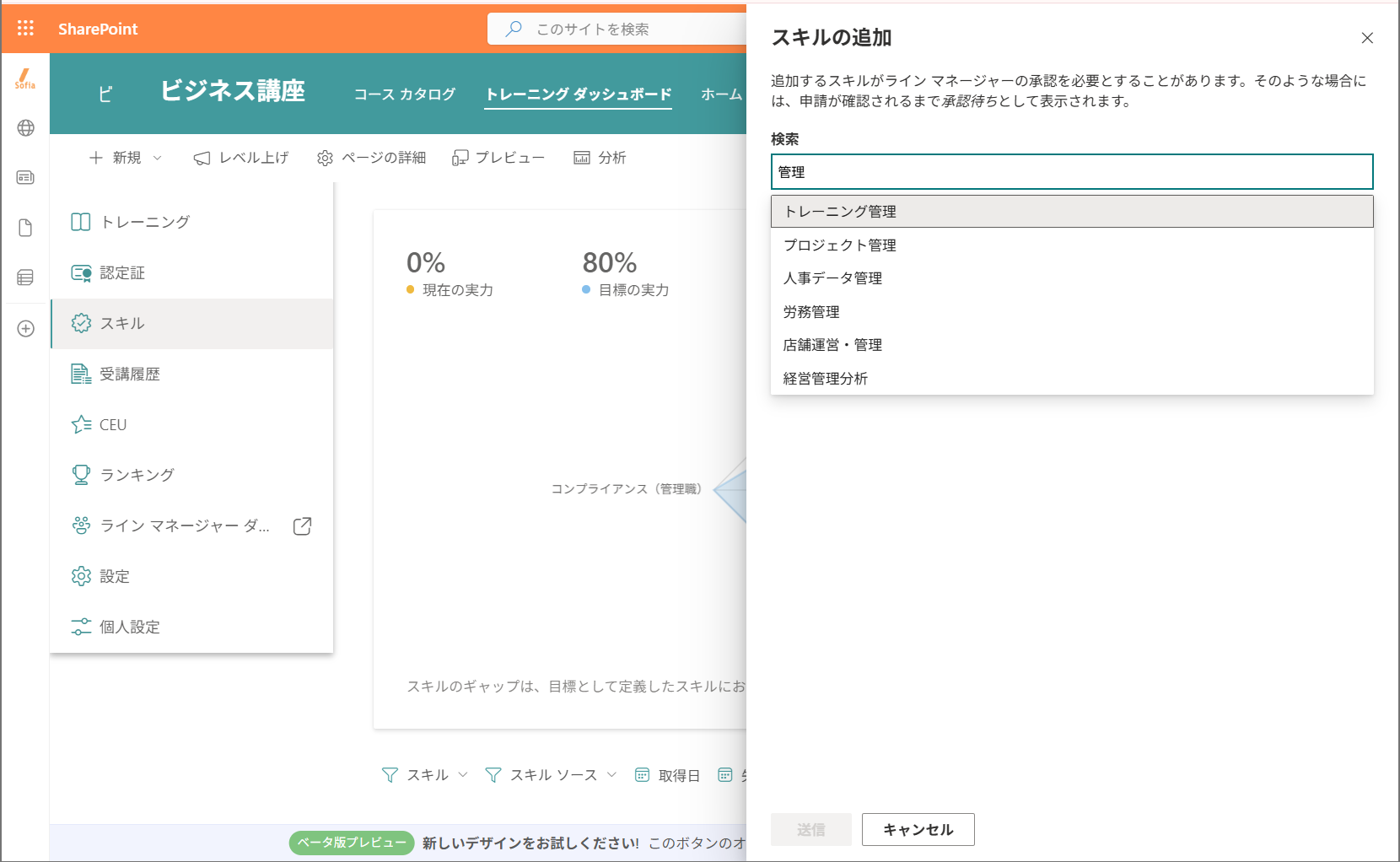The image size is (1400, 862).
Task: Click the ビ site logo tile
Action: pos(105,94)
